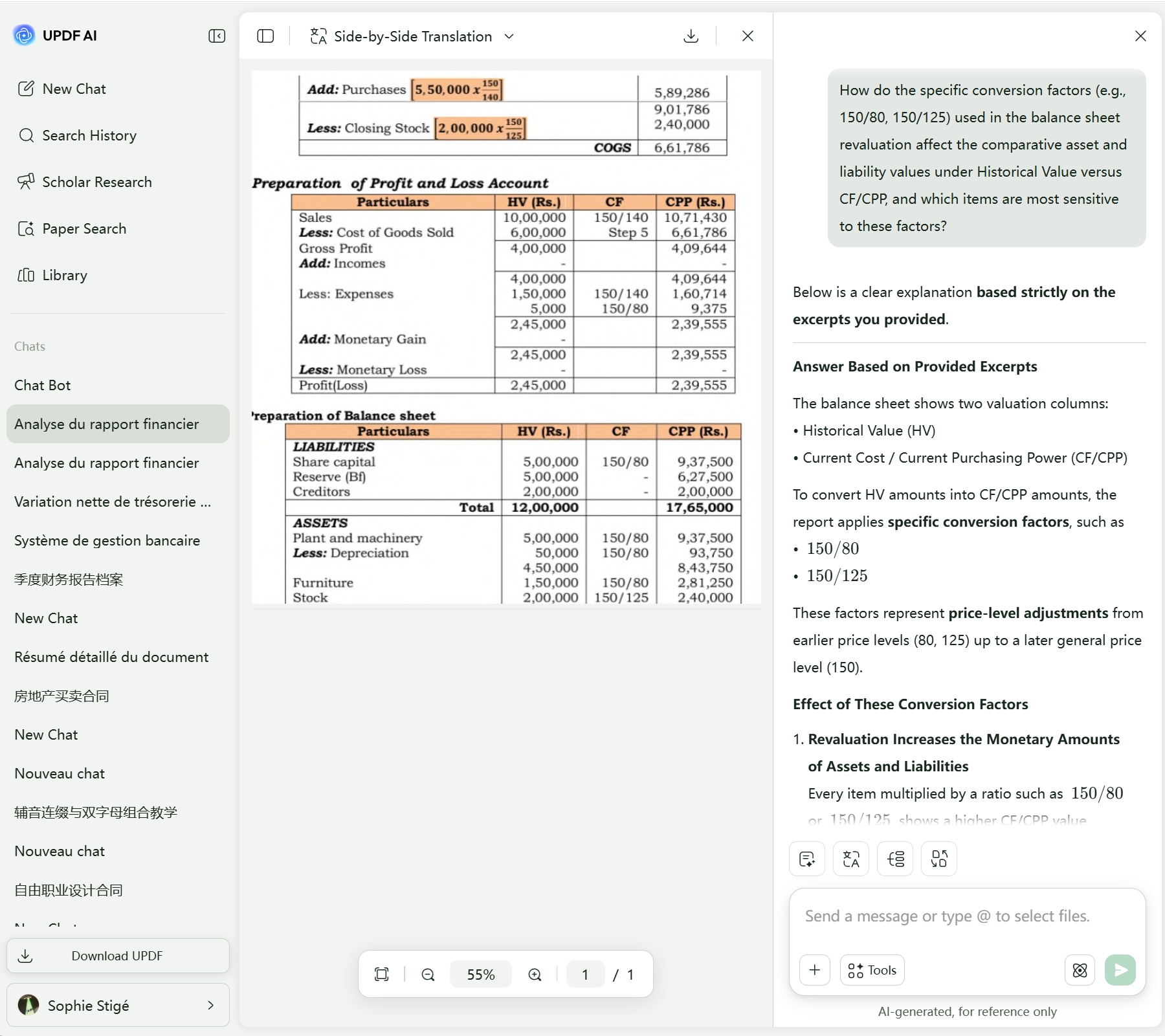Open the Tools menu in chat box

[872, 970]
